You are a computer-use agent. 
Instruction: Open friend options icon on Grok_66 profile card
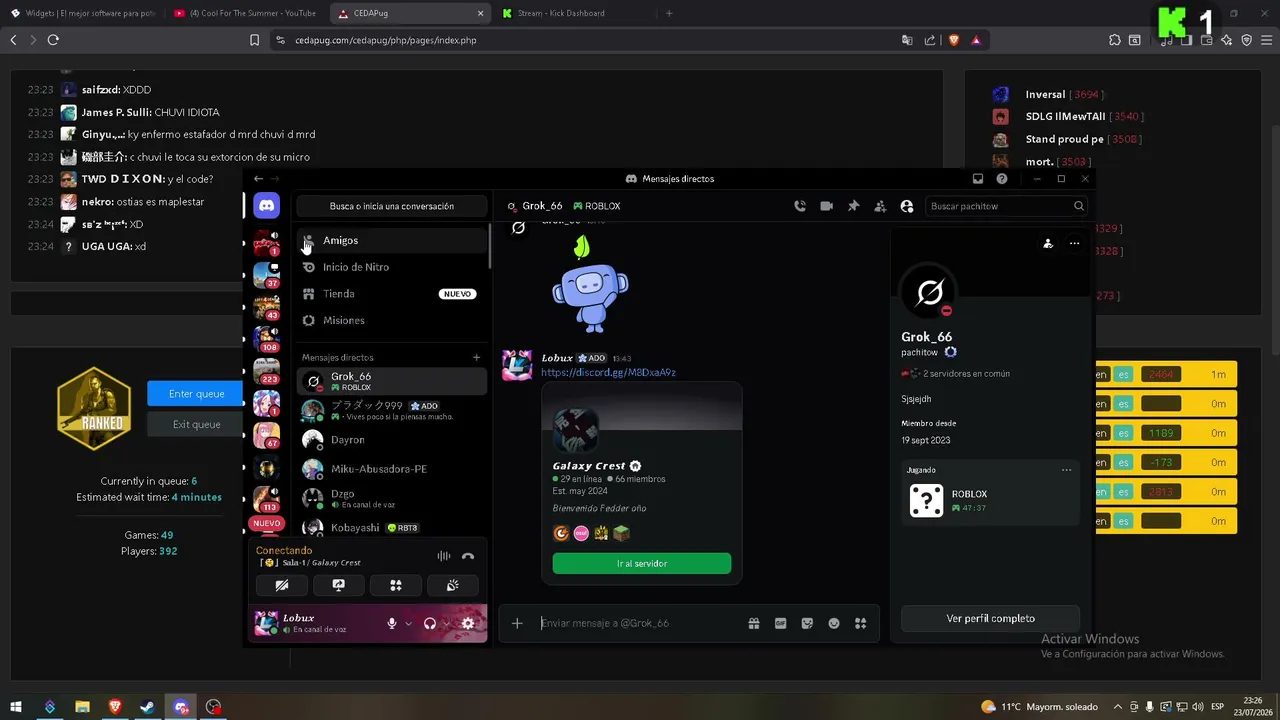[x=1047, y=243]
